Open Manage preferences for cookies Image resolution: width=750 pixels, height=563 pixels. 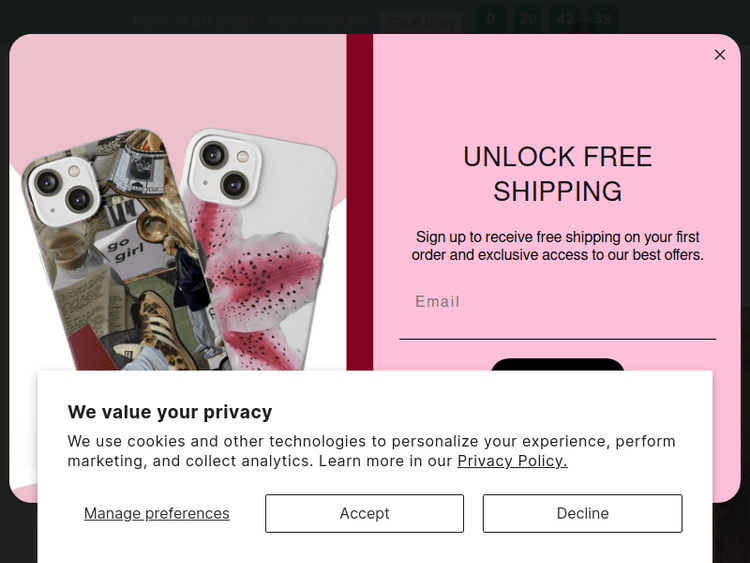pyautogui.click(x=157, y=513)
